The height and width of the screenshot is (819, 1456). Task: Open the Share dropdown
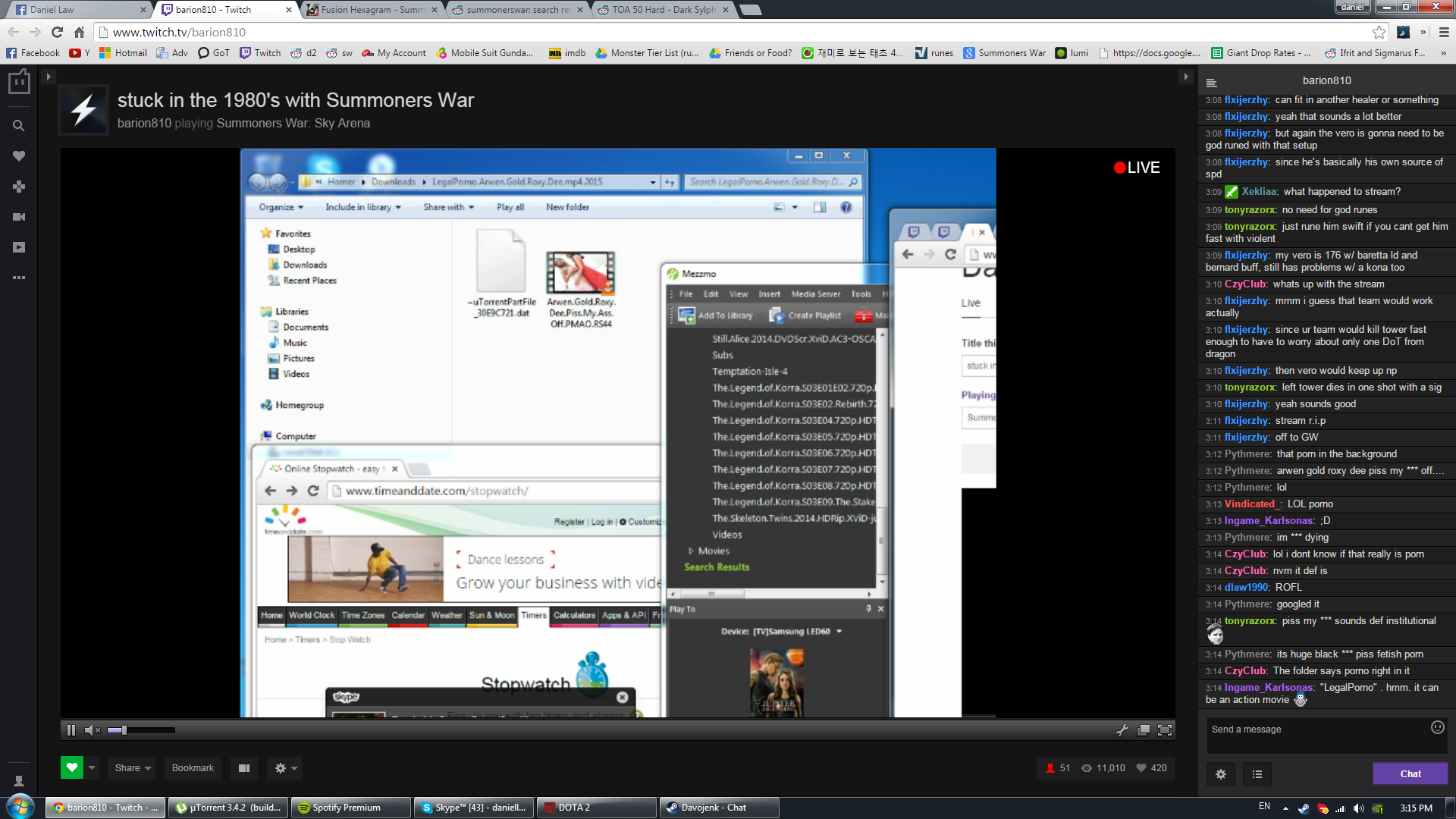[x=132, y=768]
